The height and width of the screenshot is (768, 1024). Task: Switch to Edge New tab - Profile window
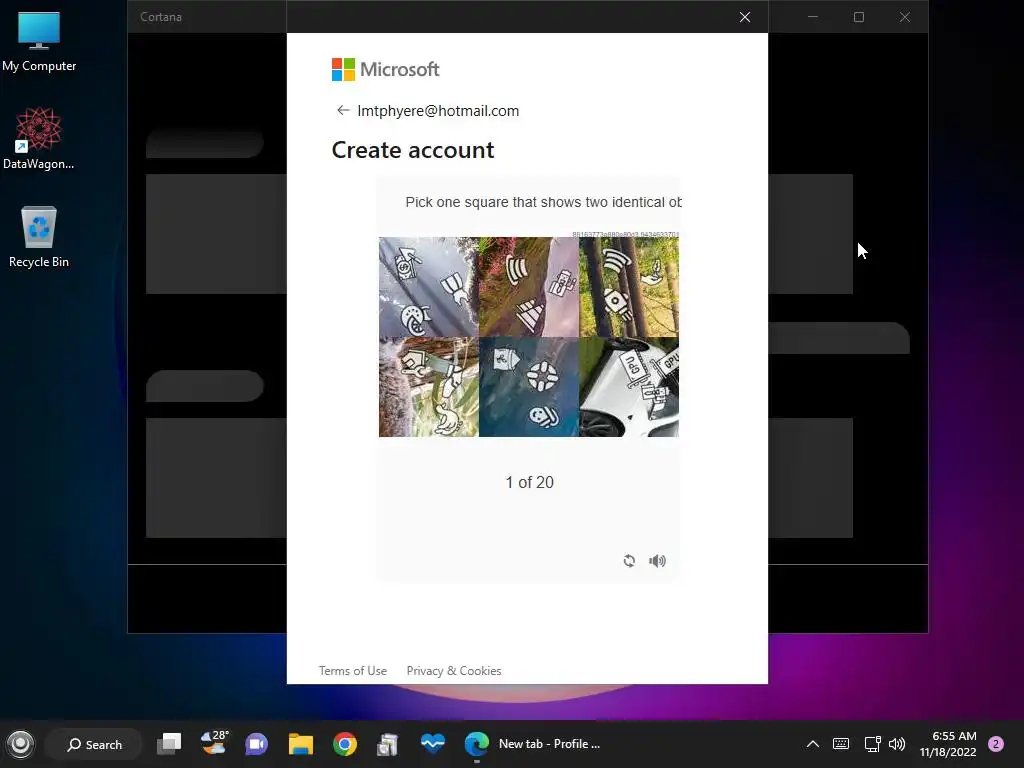(533, 744)
